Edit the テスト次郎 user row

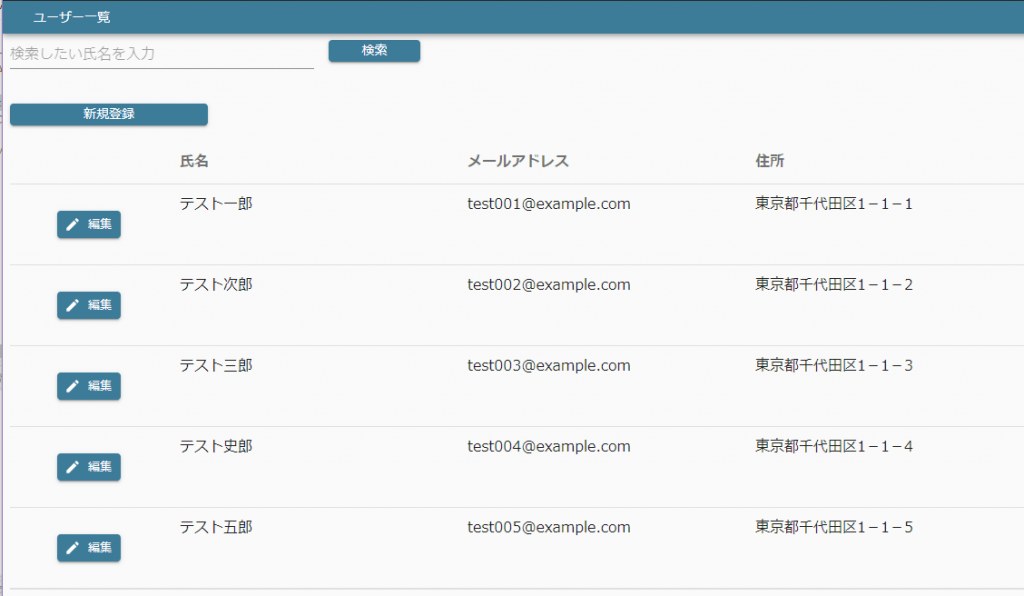(x=89, y=306)
